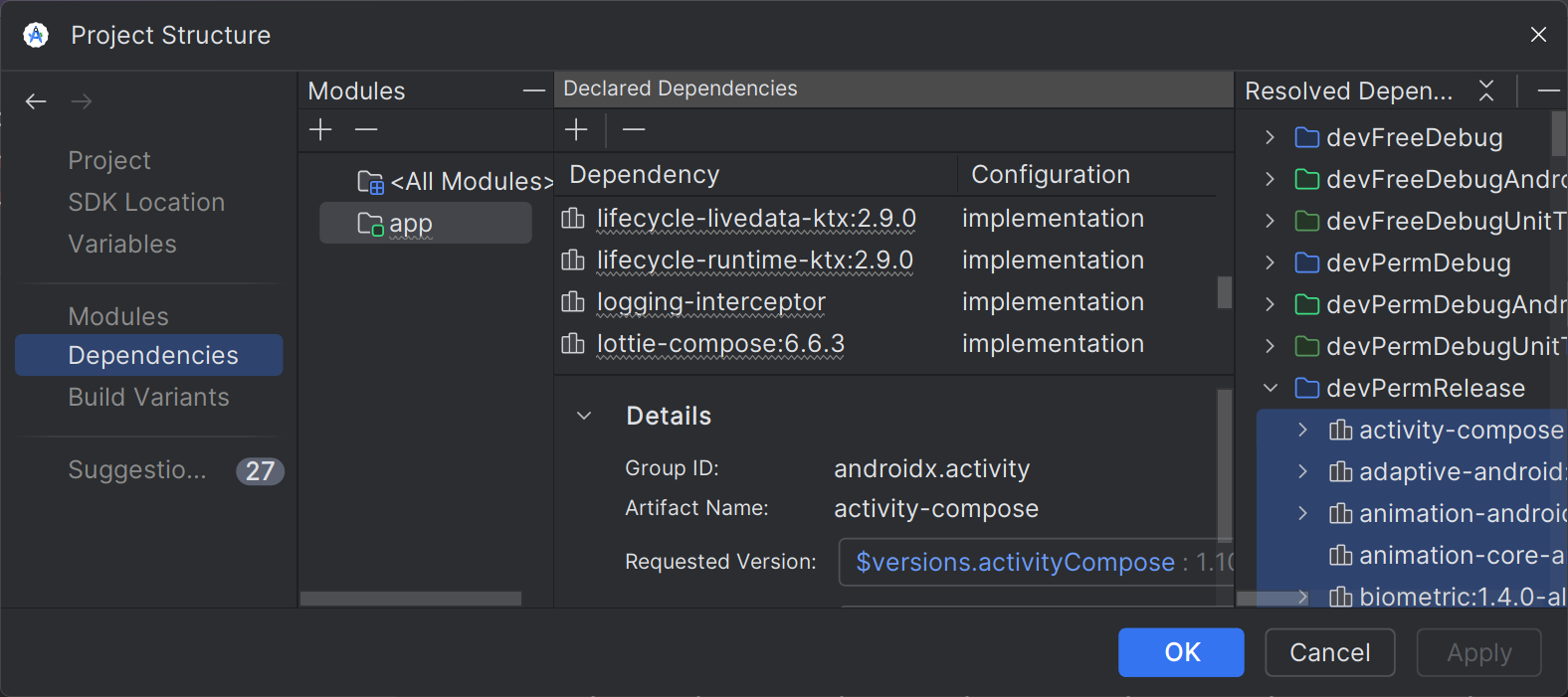The width and height of the screenshot is (1568, 697).
Task: Open the Suggestions page
Action: [x=137, y=469]
